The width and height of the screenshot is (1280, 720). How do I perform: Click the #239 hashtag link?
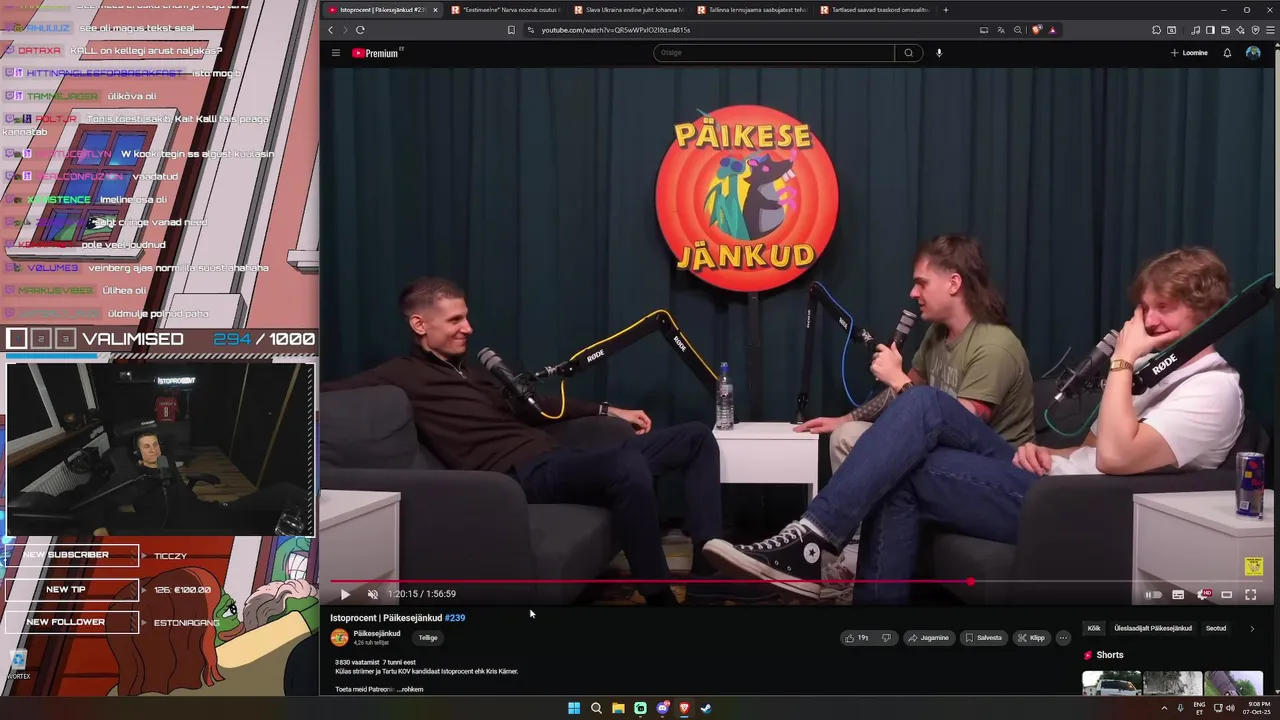(x=454, y=618)
